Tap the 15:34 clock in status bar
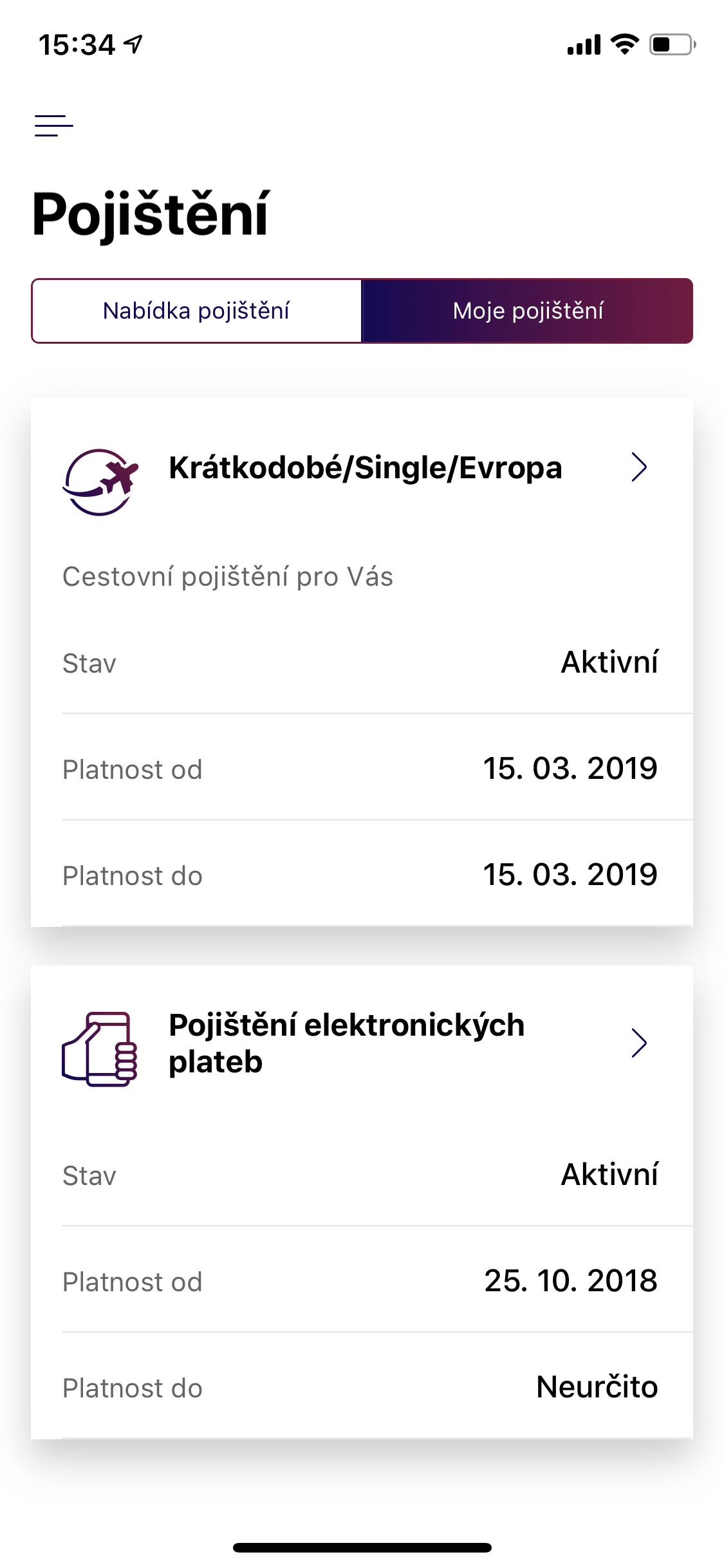Image resolution: width=724 pixels, height=1568 pixels. 77,45
